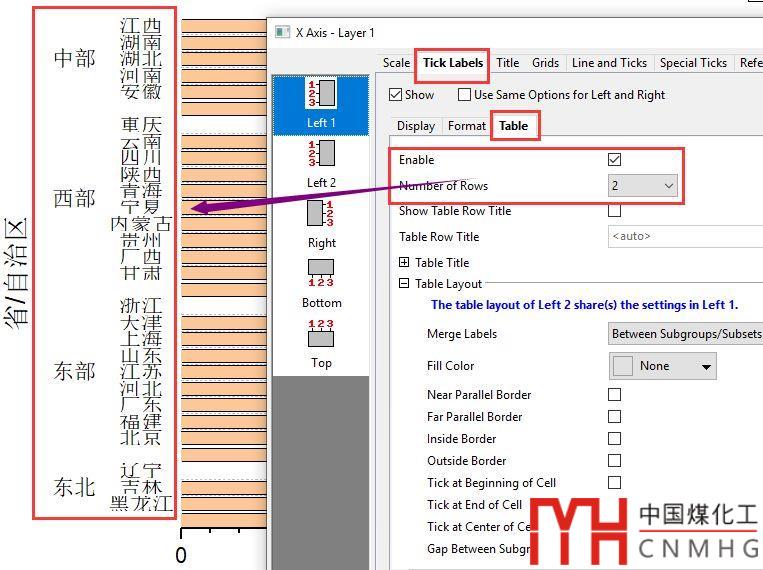Expand the Table Title section
Image resolution: width=763 pixels, height=570 pixels.
tap(404, 263)
